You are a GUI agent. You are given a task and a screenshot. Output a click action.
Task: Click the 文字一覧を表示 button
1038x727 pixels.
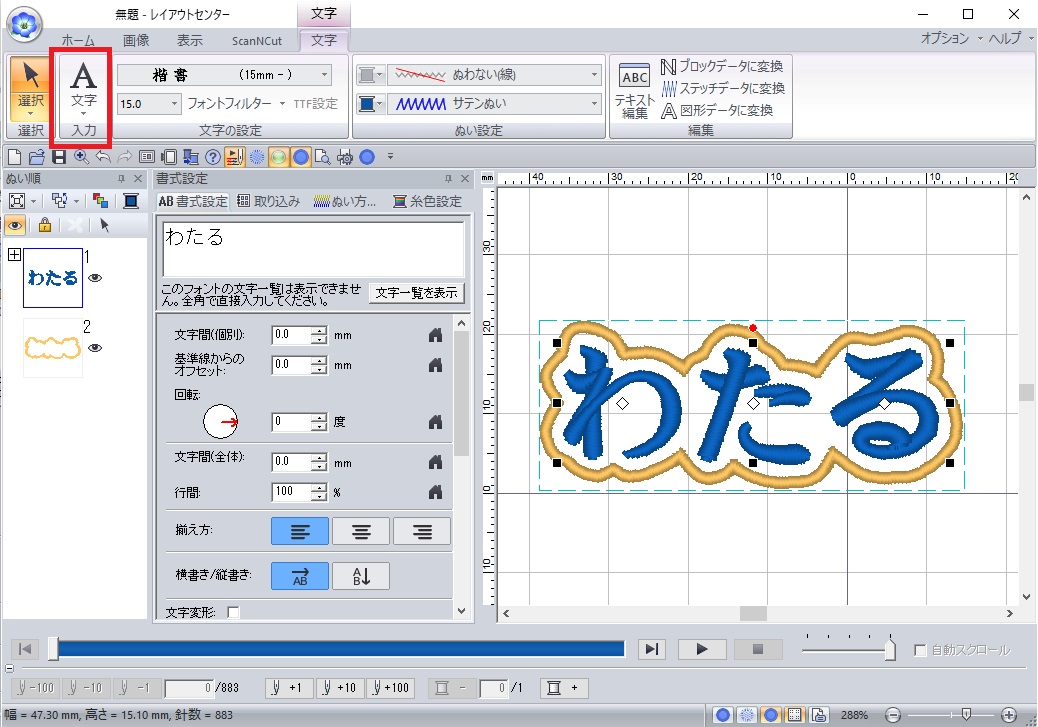pos(417,292)
